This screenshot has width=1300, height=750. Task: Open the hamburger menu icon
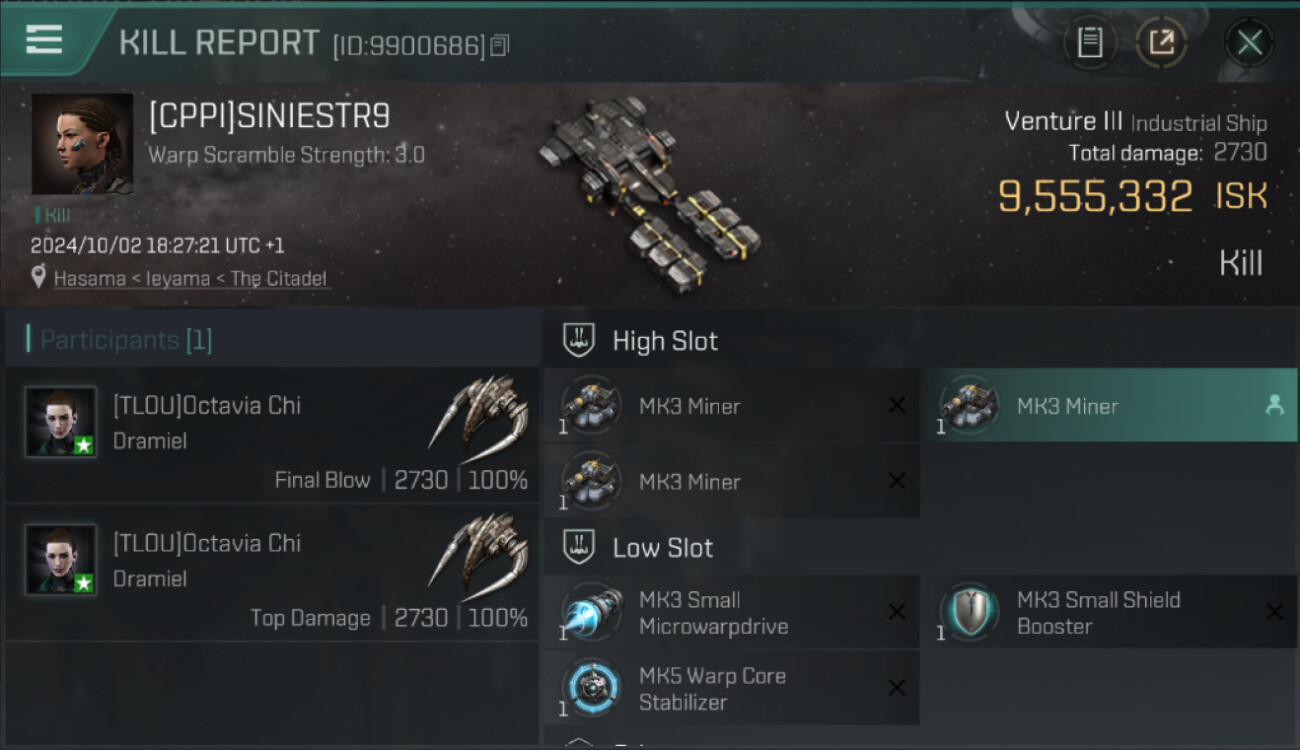[44, 40]
